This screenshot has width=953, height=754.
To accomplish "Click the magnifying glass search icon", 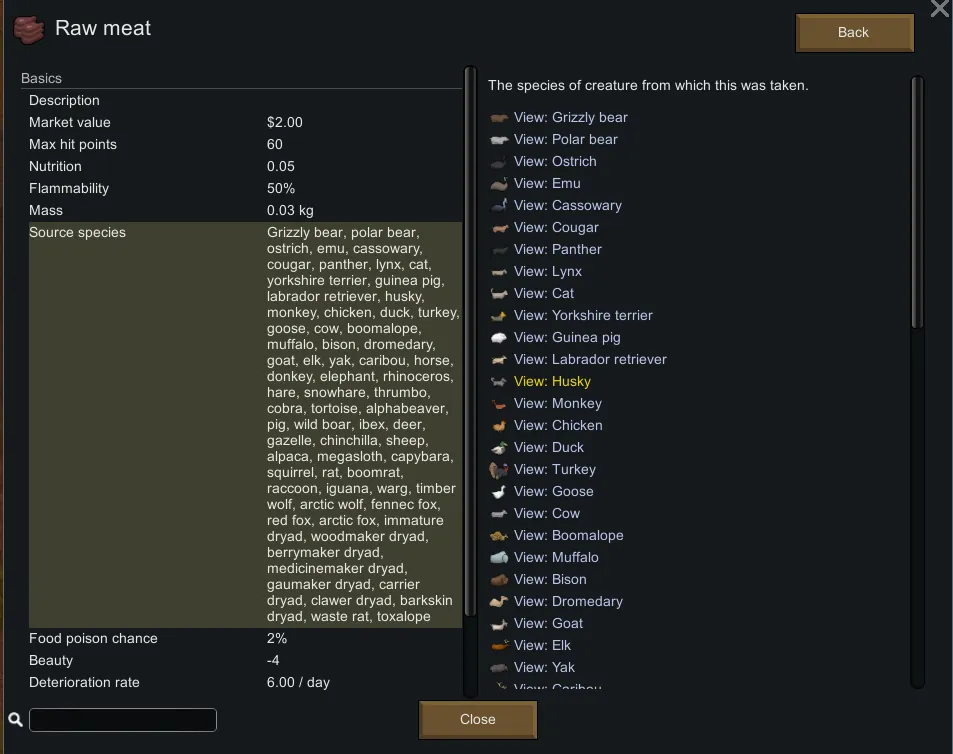I will 15,720.
